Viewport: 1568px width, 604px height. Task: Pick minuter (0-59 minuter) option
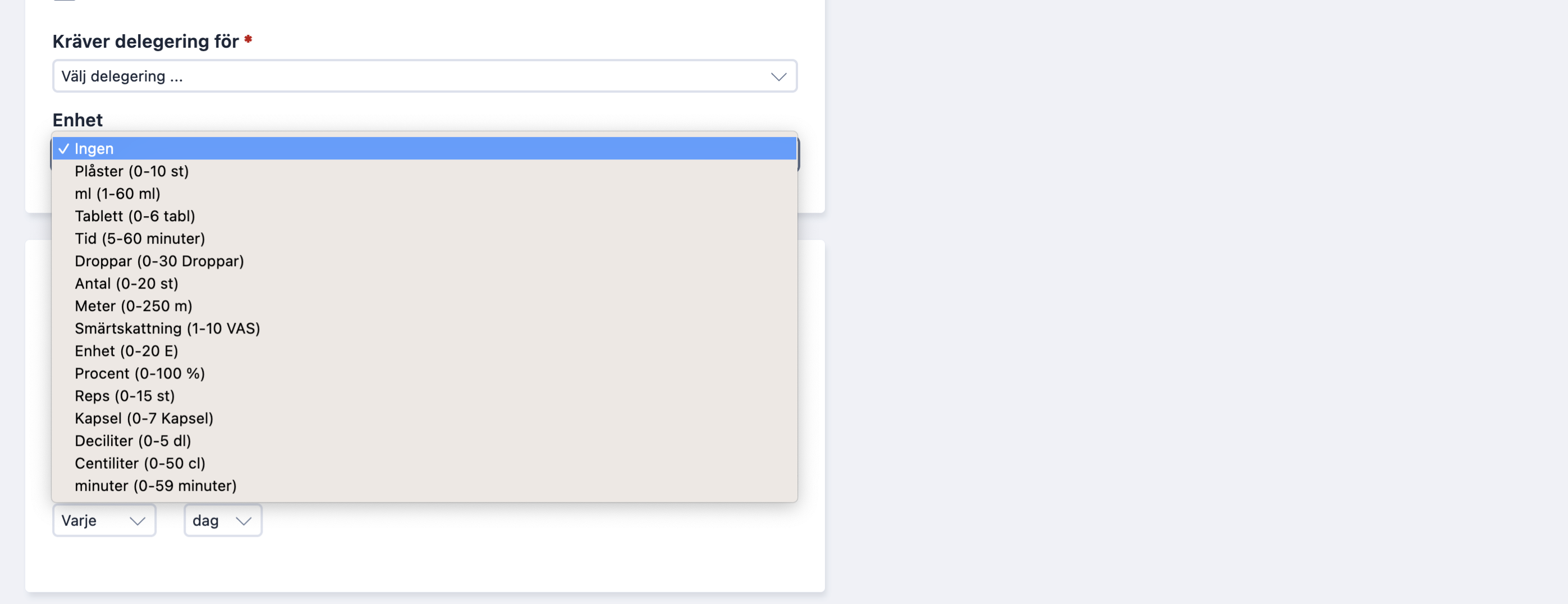tap(425, 486)
